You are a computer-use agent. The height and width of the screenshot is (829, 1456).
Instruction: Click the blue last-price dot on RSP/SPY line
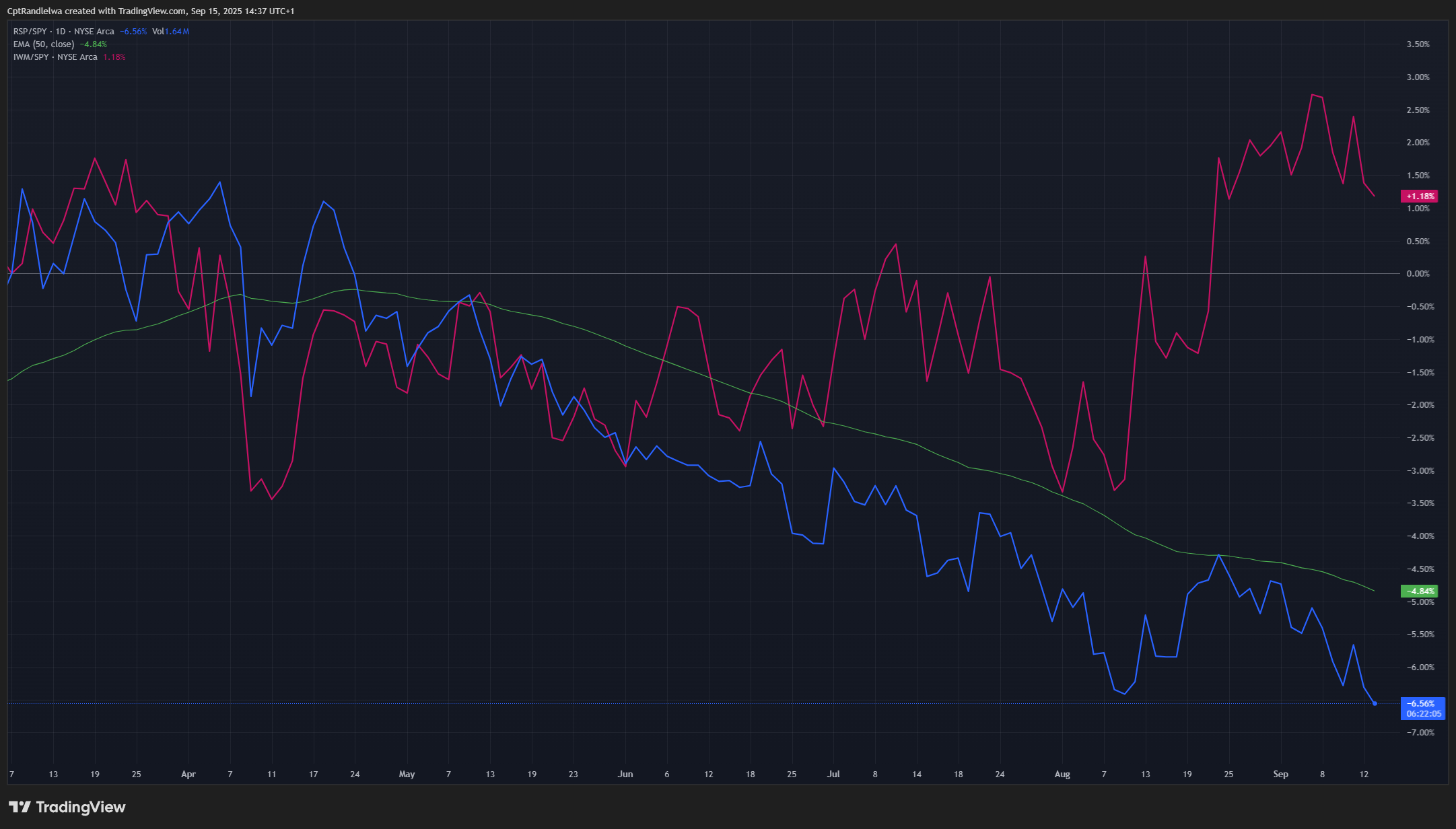(1375, 703)
